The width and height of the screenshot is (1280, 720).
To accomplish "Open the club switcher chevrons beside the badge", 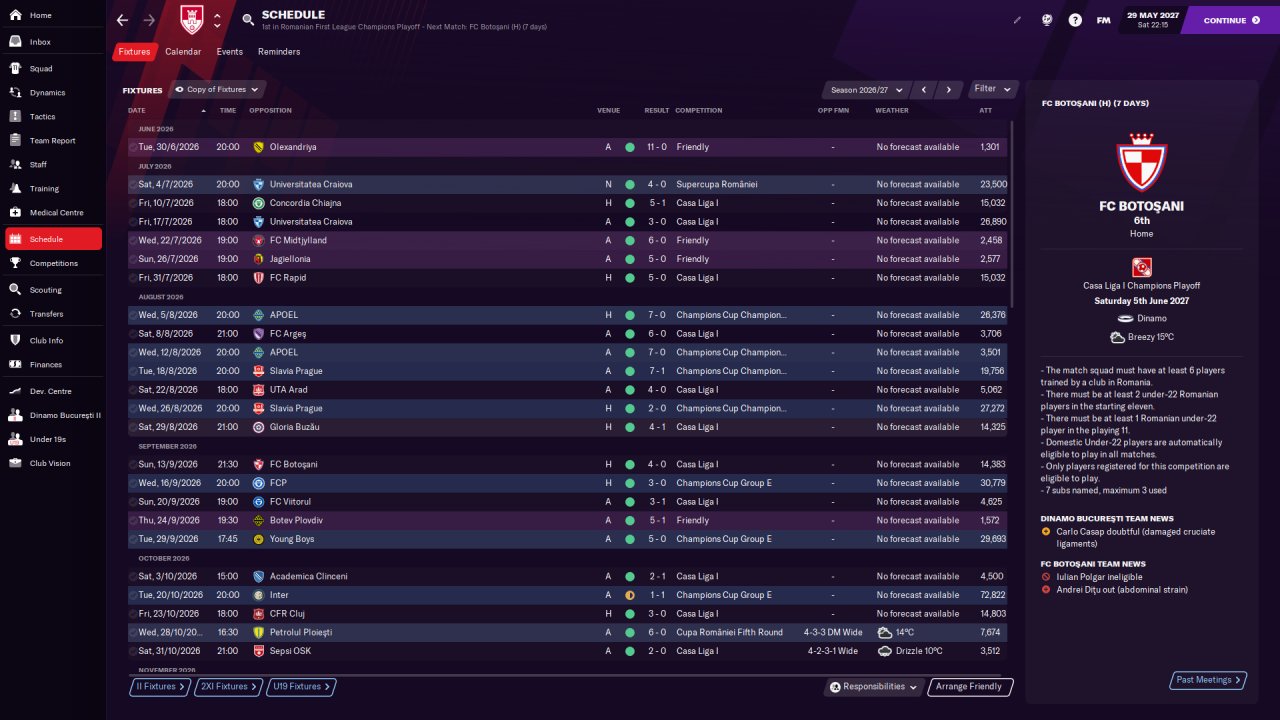I will click(217, 20).
